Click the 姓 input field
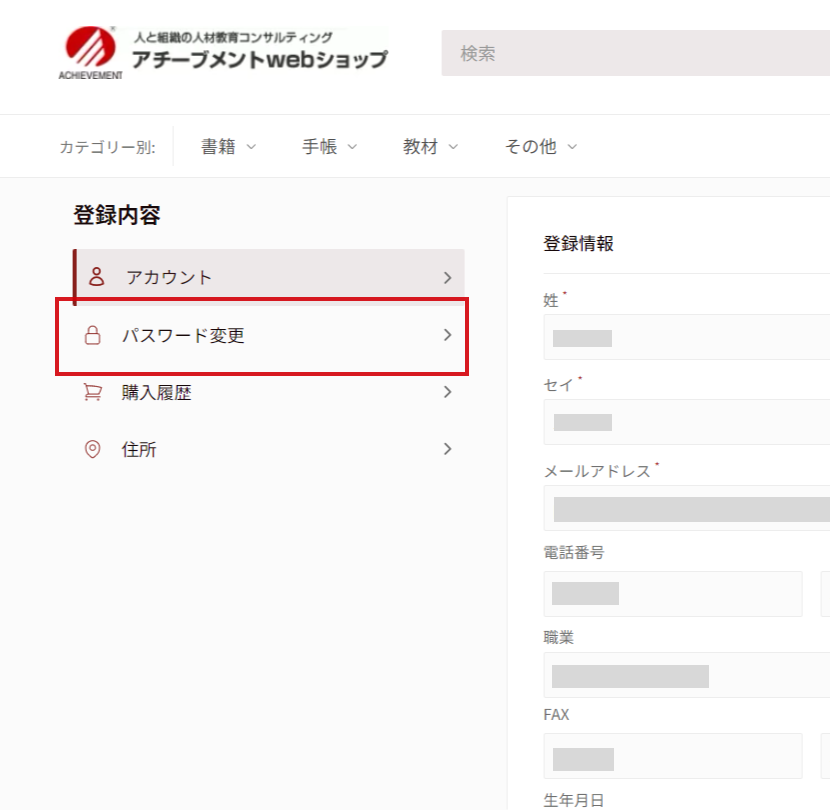This screenshot has width=830, height=810. click(x=687, y=337)
